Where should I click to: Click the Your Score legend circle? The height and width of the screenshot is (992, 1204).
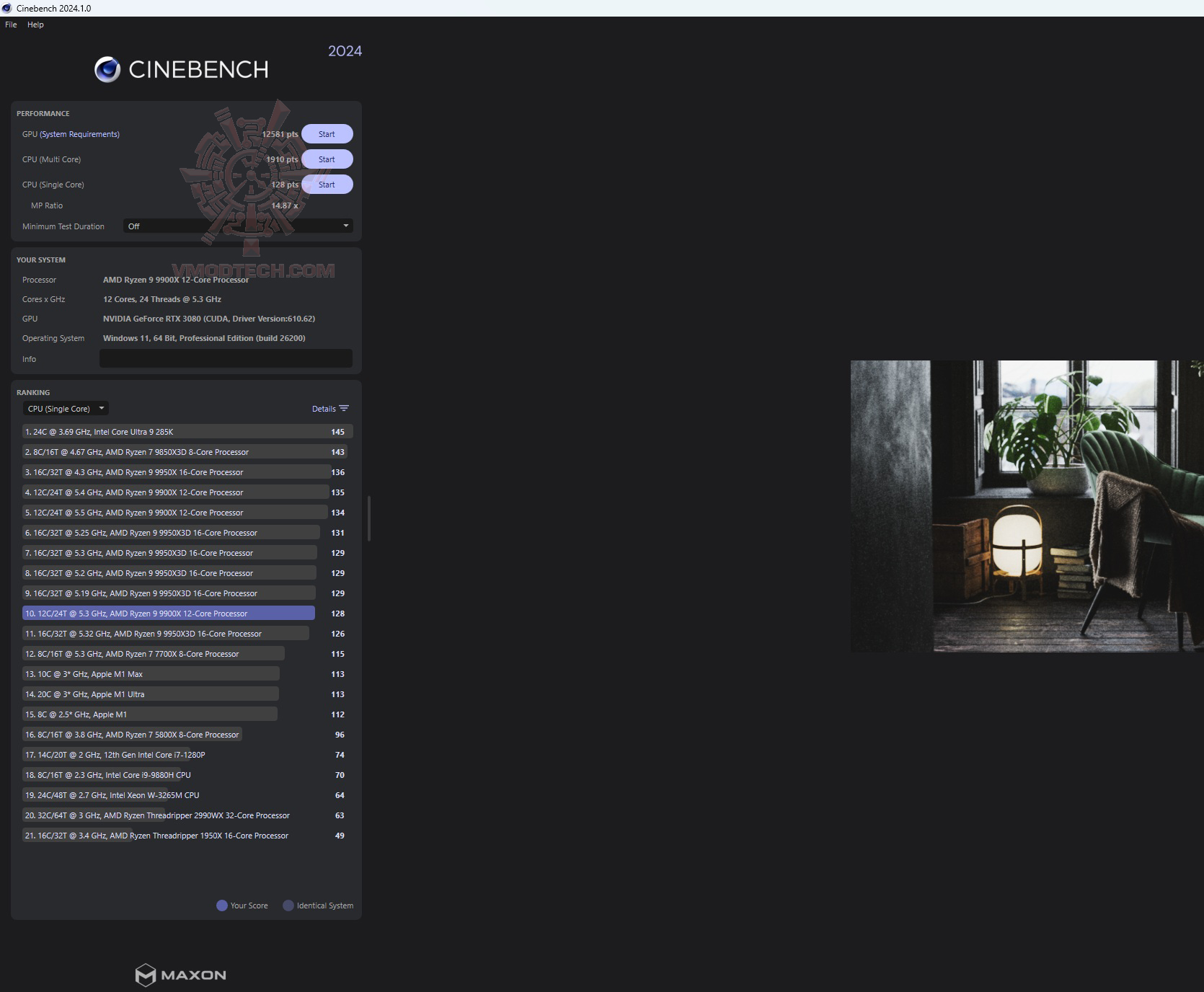tap(222, 905)
